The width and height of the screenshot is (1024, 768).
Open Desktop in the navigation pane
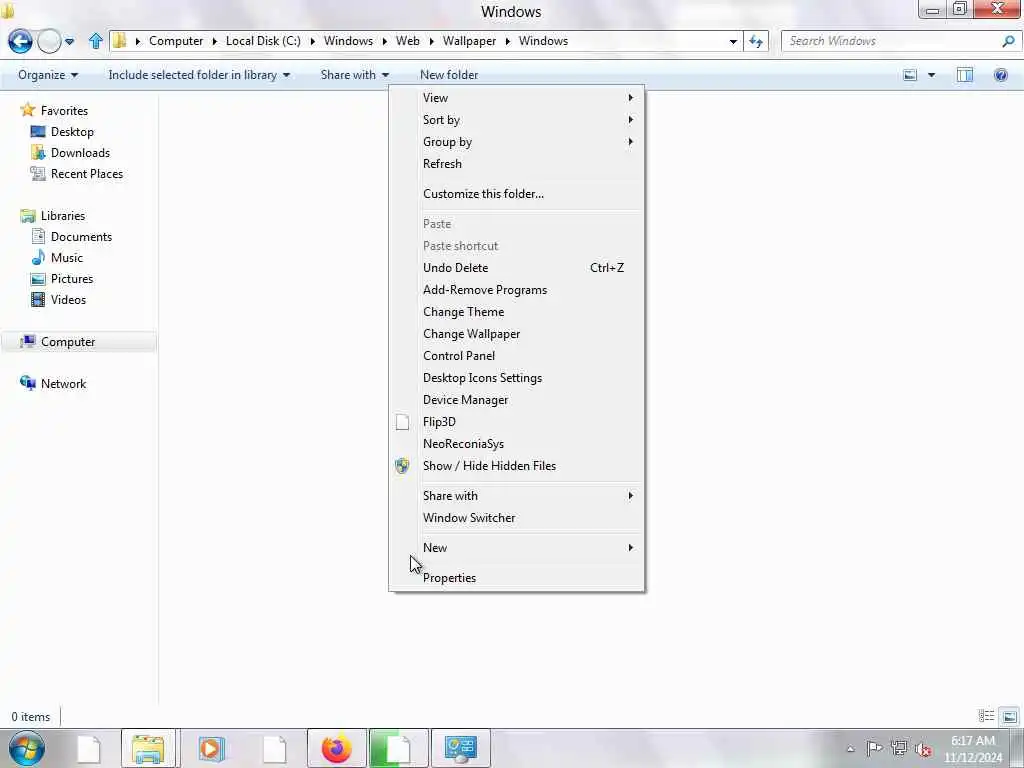click(x=72, y=132)
